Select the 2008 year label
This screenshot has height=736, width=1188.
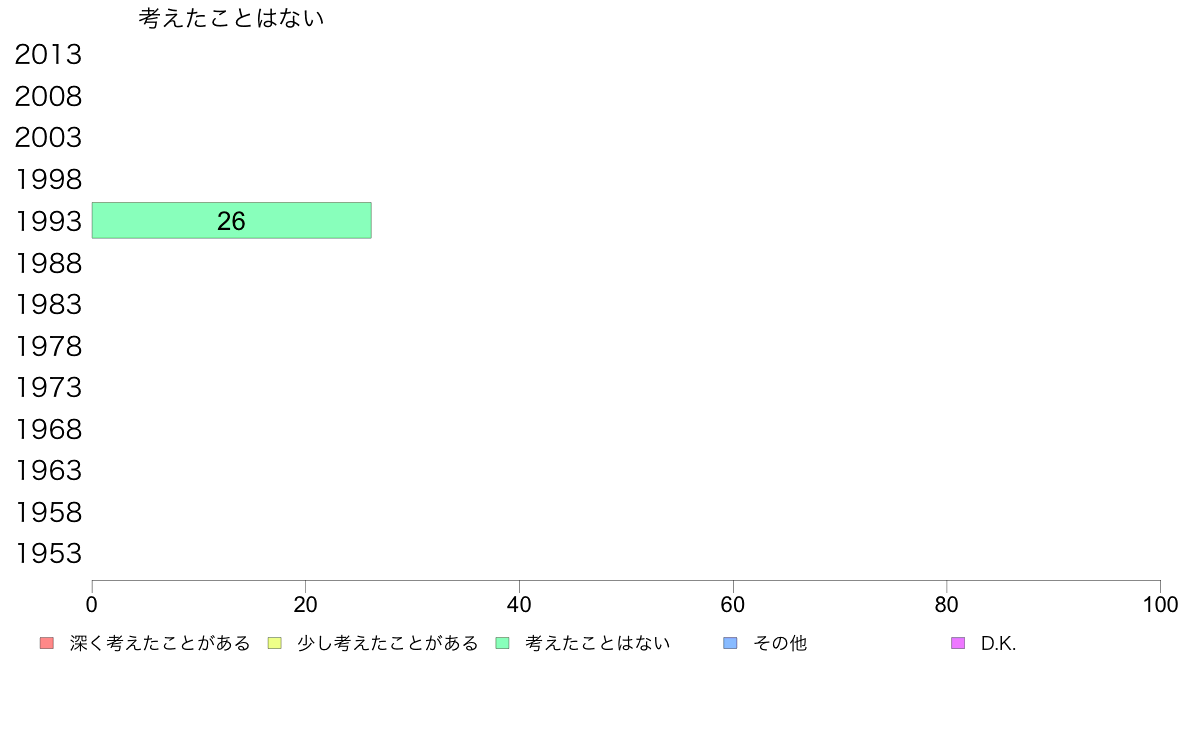tap(48, 96)
